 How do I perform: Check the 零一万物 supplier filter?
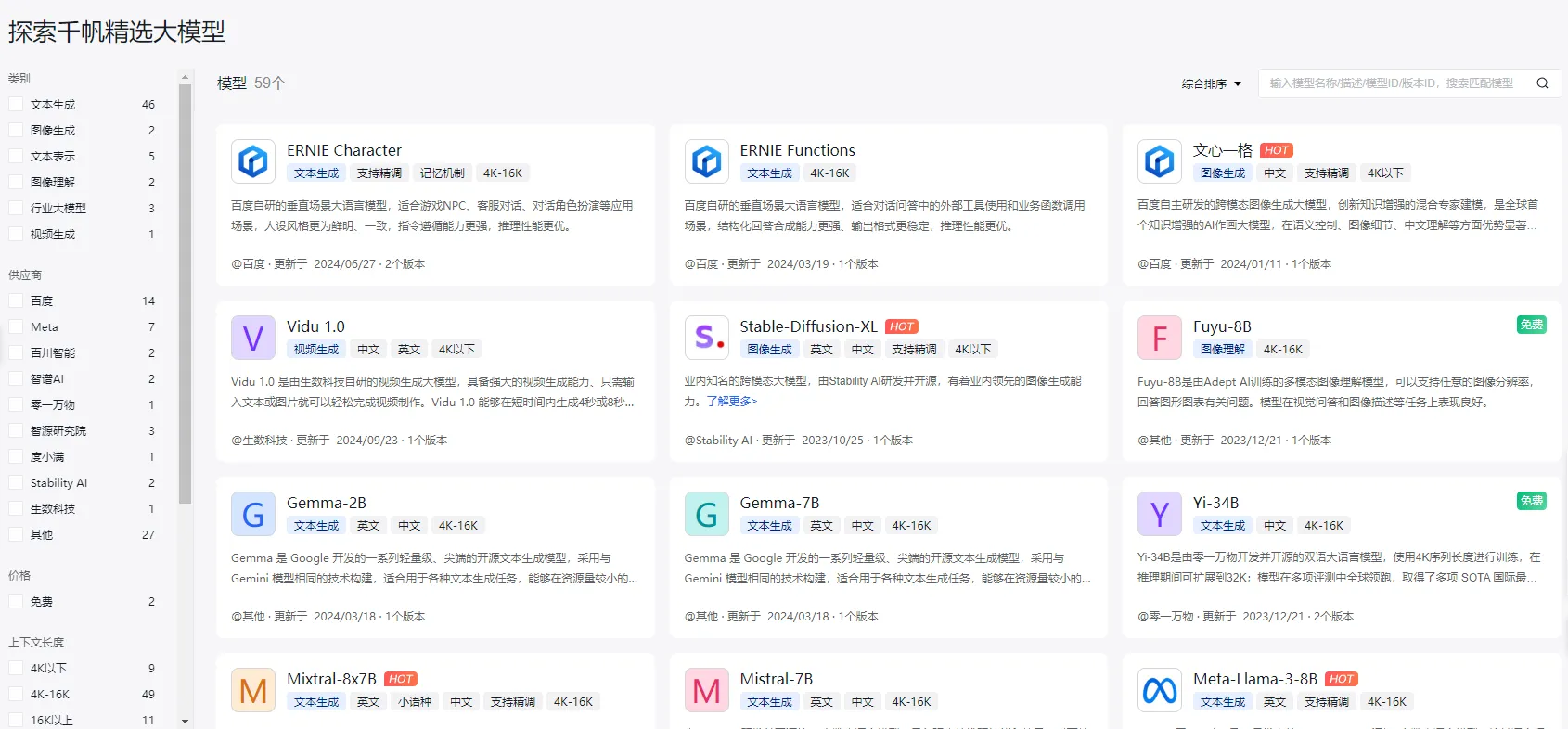[16, 405]
